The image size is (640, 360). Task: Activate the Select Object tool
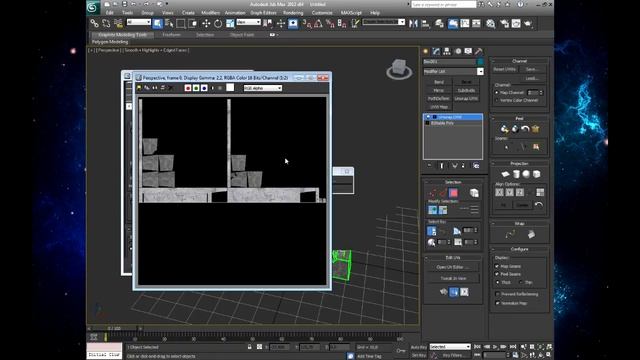158,24
